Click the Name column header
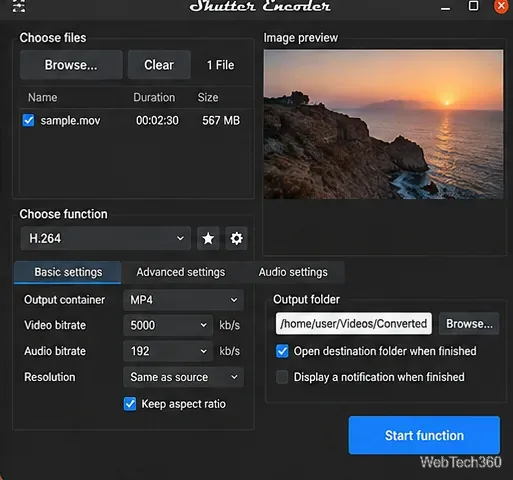 pyautogui.click(x=42, y=98)
